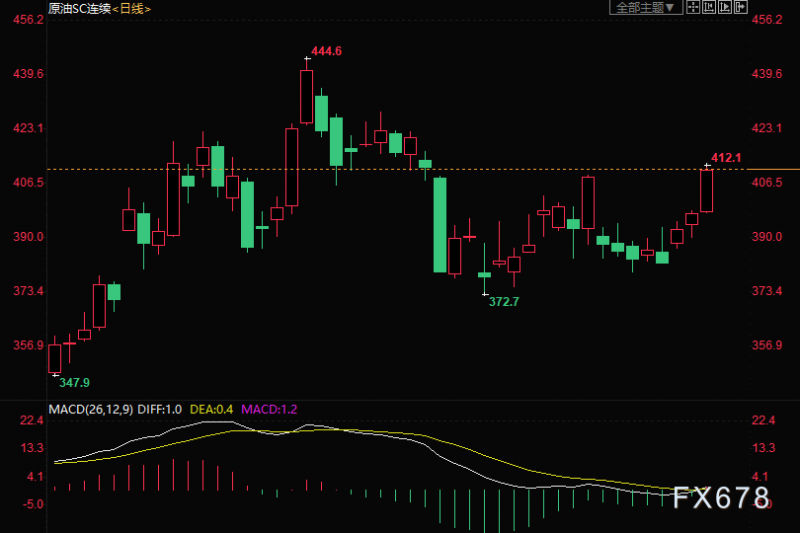Click the 13.3 MACD right axis label
The width and height of the screenshot is (800, 533).
(764, 448)
